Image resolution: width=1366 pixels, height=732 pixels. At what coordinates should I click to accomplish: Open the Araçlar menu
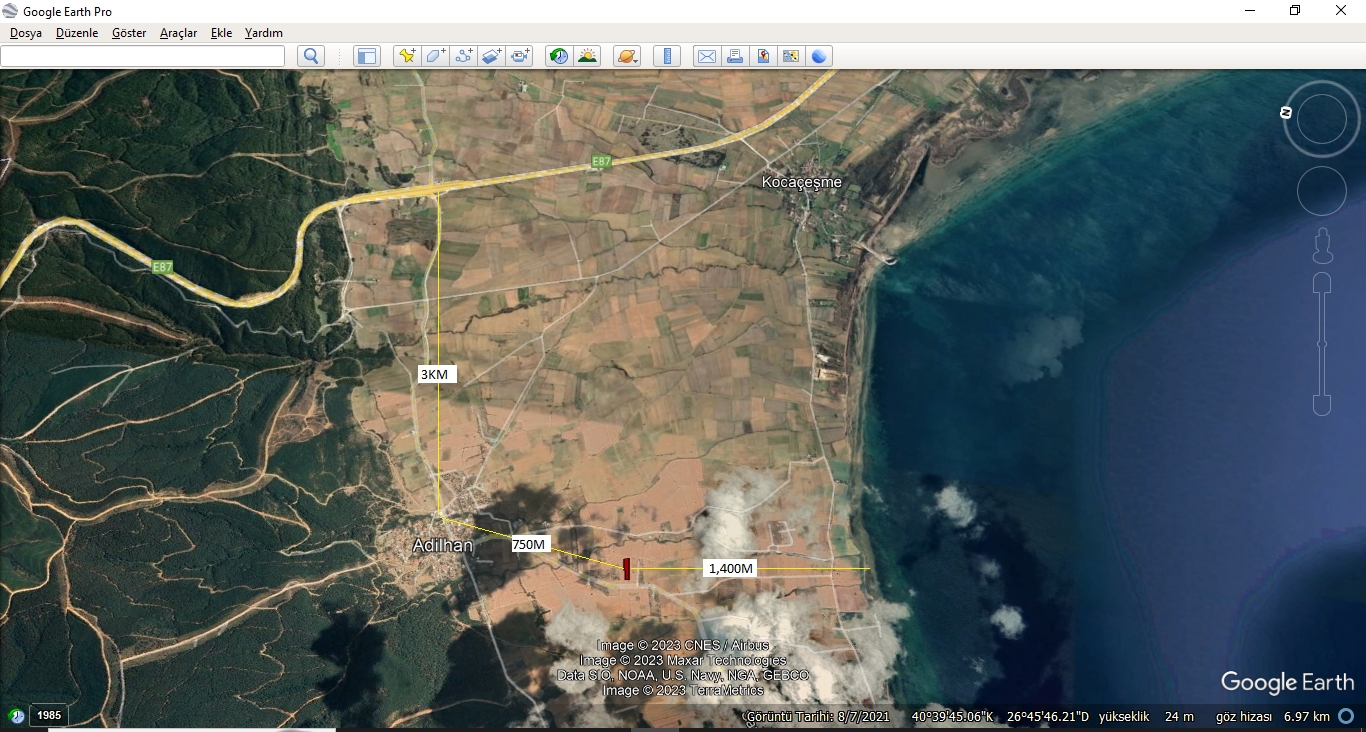pyautogui.click(x=178, y=33)
